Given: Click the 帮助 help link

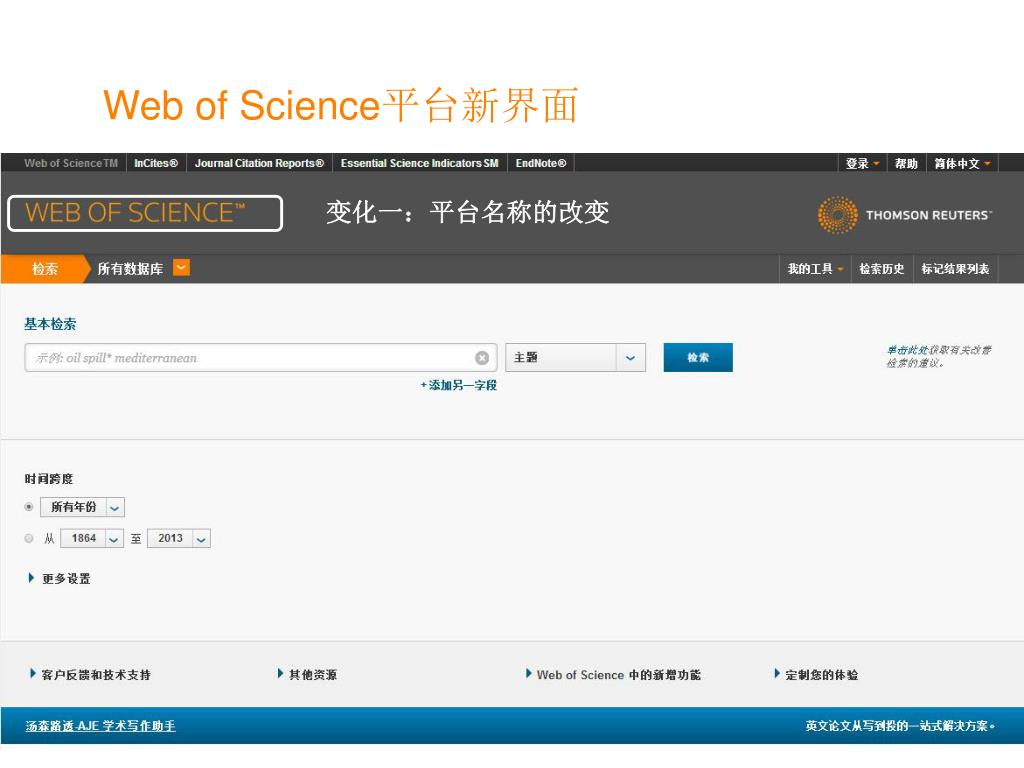Looking at the screenshot, I should tap(906, 163).
